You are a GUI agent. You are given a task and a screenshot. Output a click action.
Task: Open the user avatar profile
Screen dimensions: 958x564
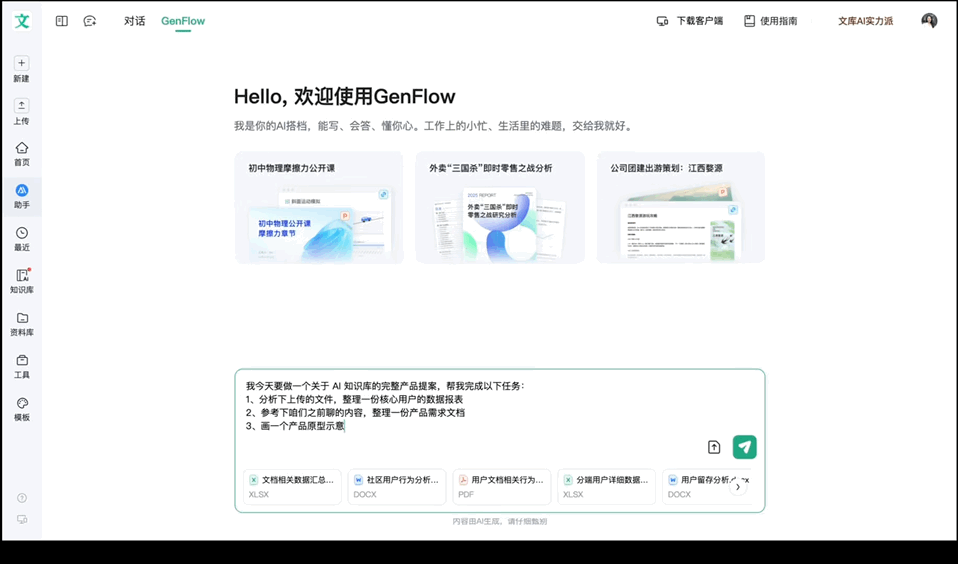(x=929, y=21)
